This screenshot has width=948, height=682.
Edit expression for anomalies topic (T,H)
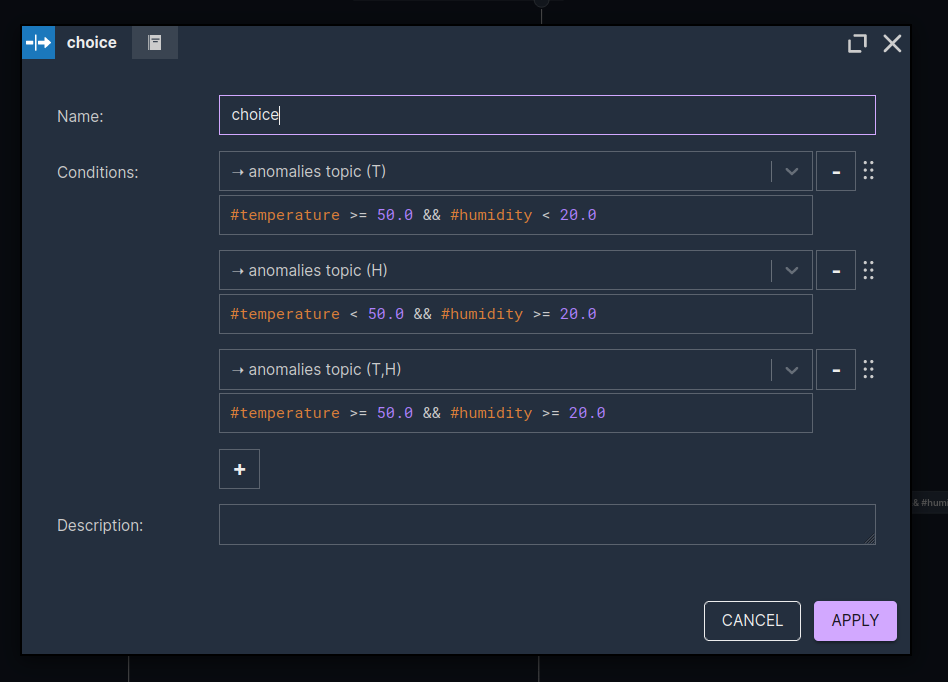(515, 414)
